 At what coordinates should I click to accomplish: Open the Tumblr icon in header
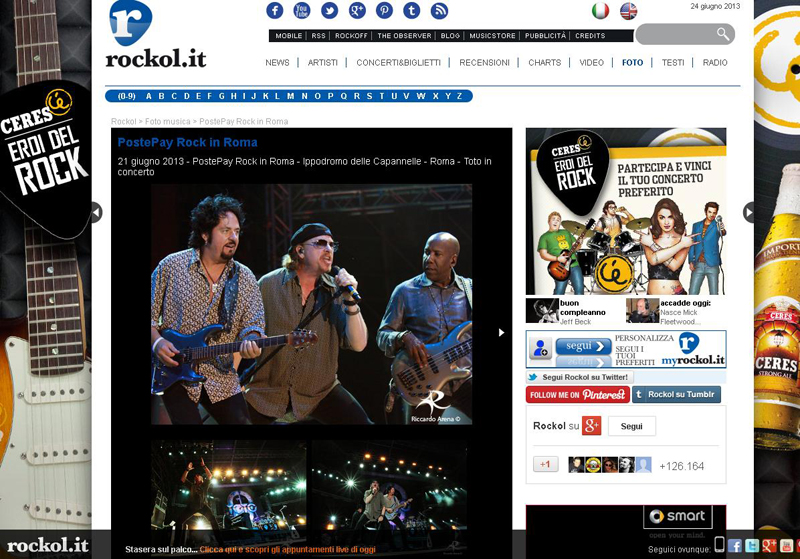click(x=412, y=10)
